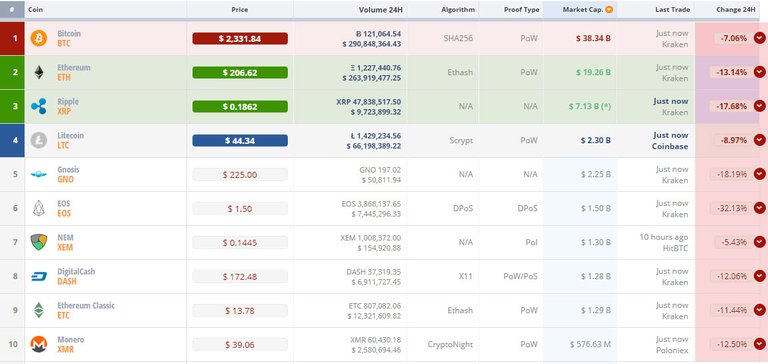Viewport: 768px width, 364px height.
Task: Click Litecoin blue price button $ 44.34
Action: coord(240,141)
